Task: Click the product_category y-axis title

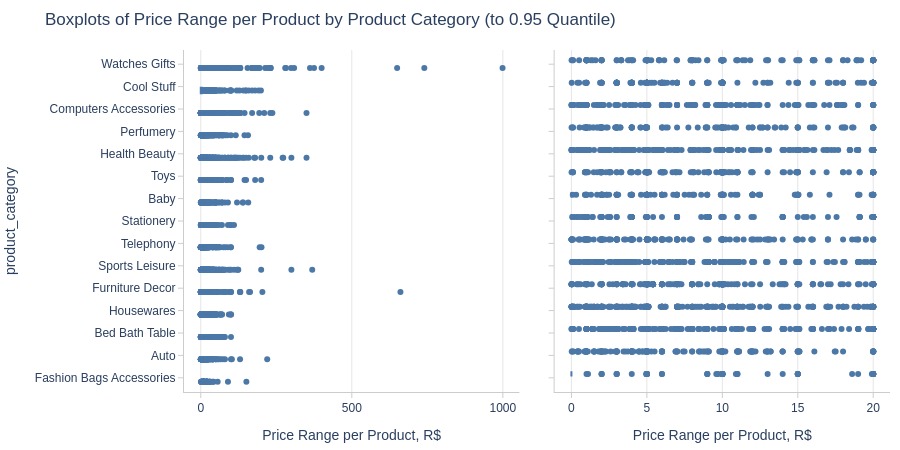Action: click(x=12, y=221)
